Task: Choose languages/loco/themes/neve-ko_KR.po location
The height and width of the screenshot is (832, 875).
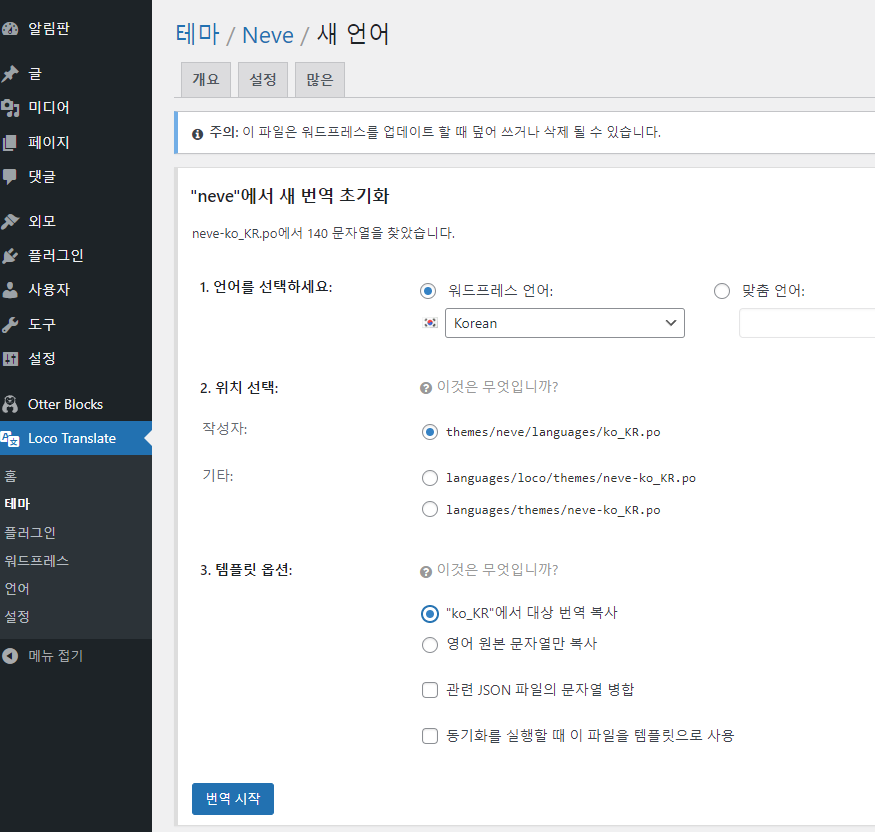Action: (x=430, y=478)
